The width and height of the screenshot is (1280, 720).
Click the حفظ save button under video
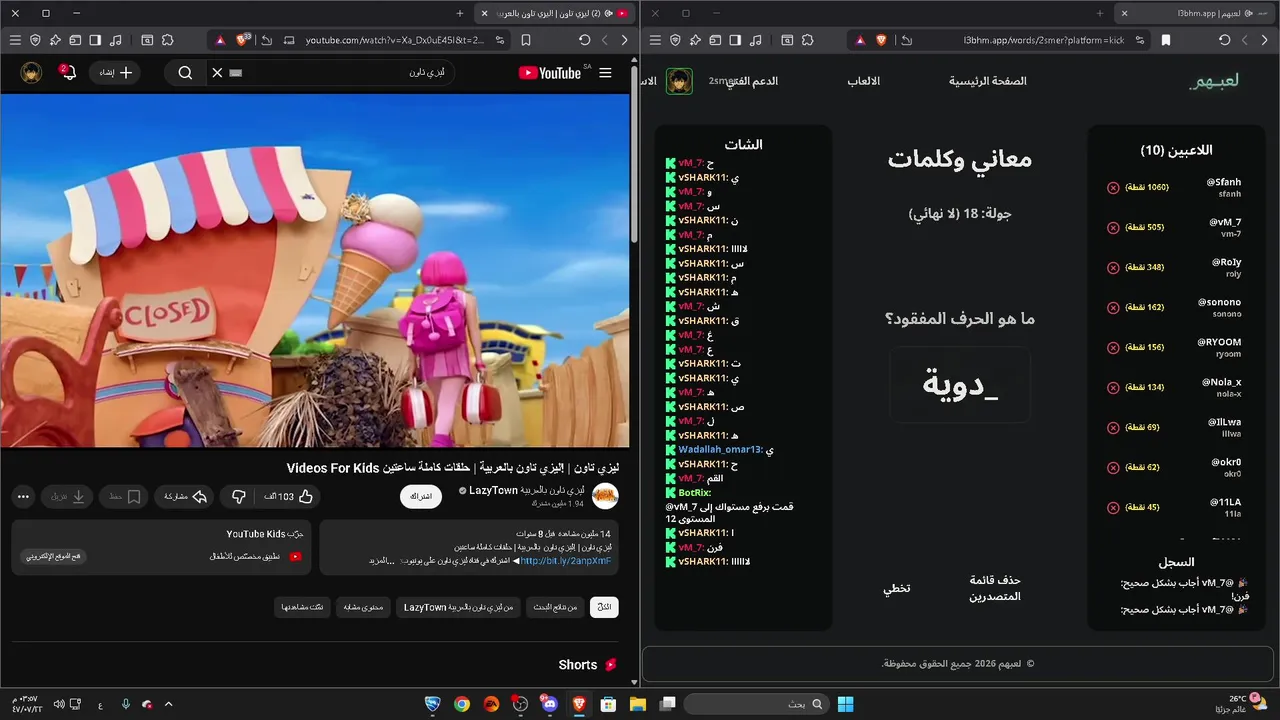[125, 496]
